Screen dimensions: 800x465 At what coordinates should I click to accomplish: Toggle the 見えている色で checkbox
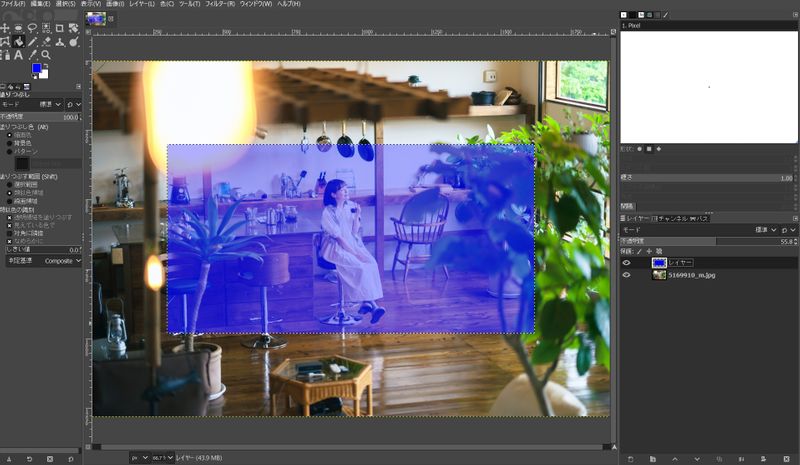(10, 225)
